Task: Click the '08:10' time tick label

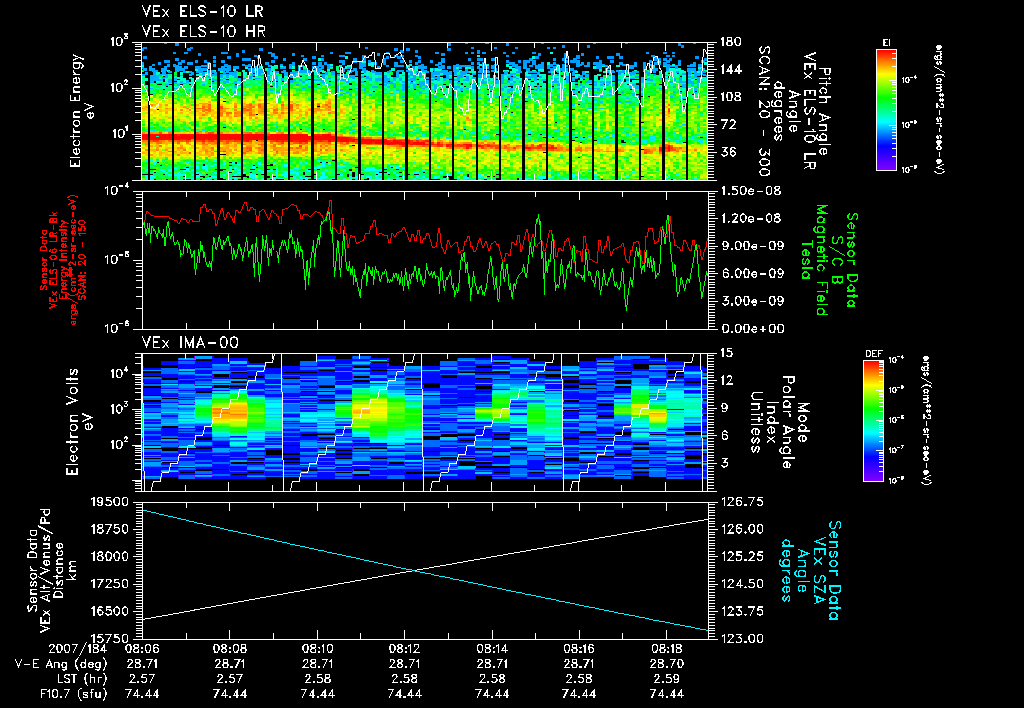Action: click(x=317, y=650)
